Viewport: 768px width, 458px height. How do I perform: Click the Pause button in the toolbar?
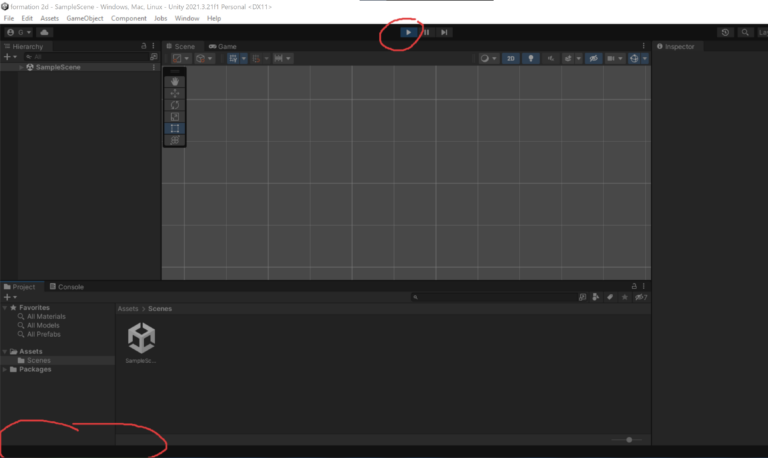click(426, 32)
